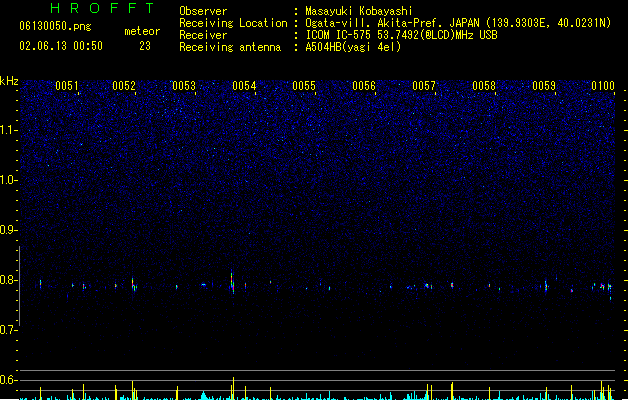Screen dimensions: 629x400
Task: Click the 0054 time marker
Action: pos(244,86)
